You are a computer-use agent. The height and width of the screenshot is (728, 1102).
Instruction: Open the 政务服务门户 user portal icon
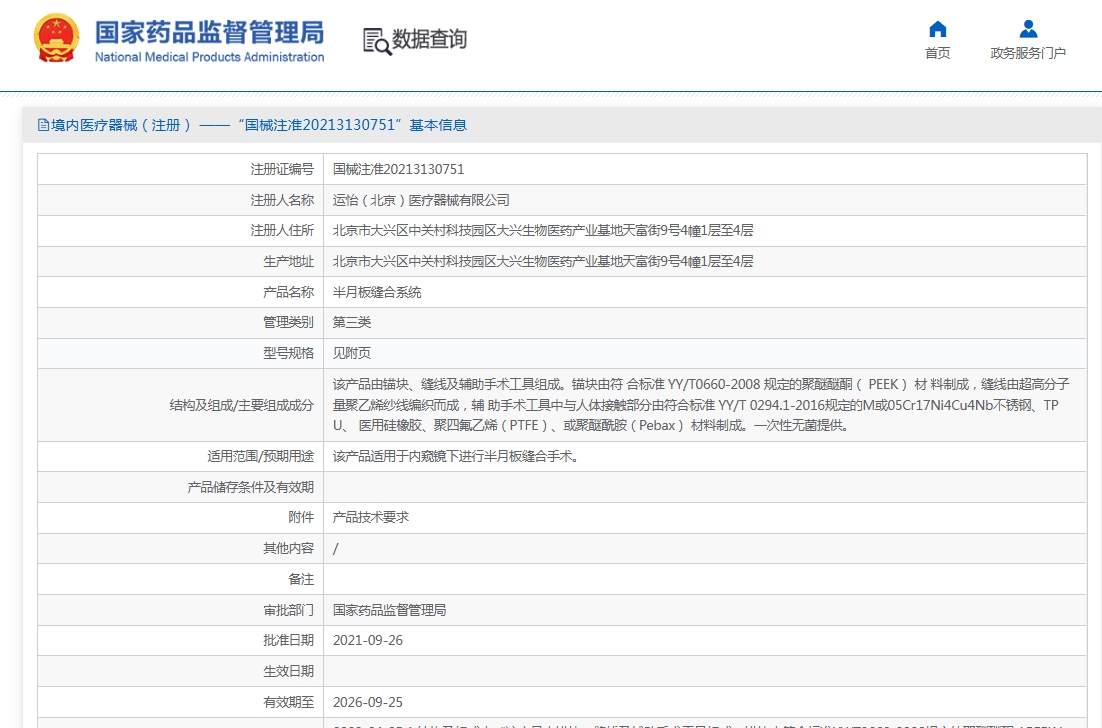click(1028, 29)
